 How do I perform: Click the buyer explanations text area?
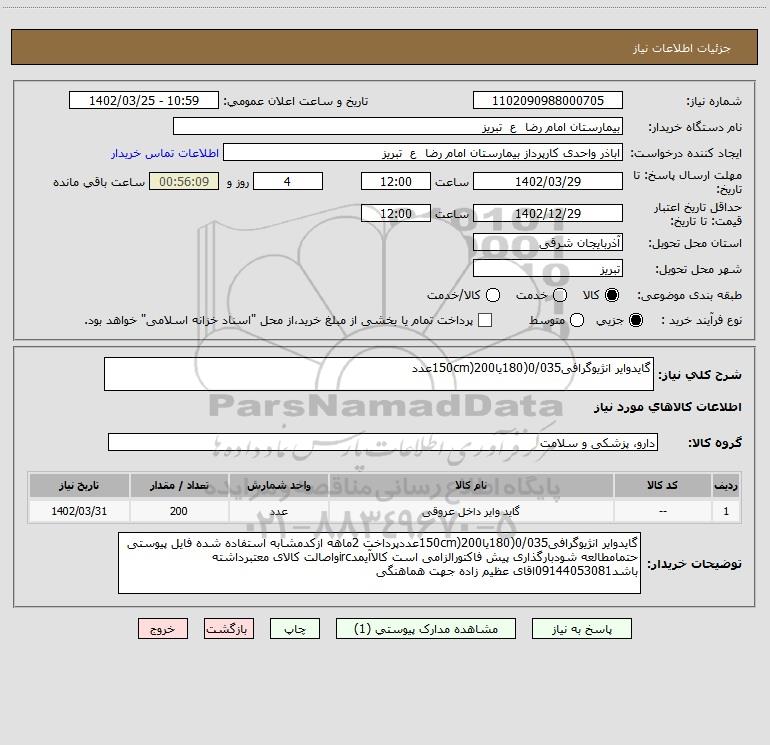[379, 563]
